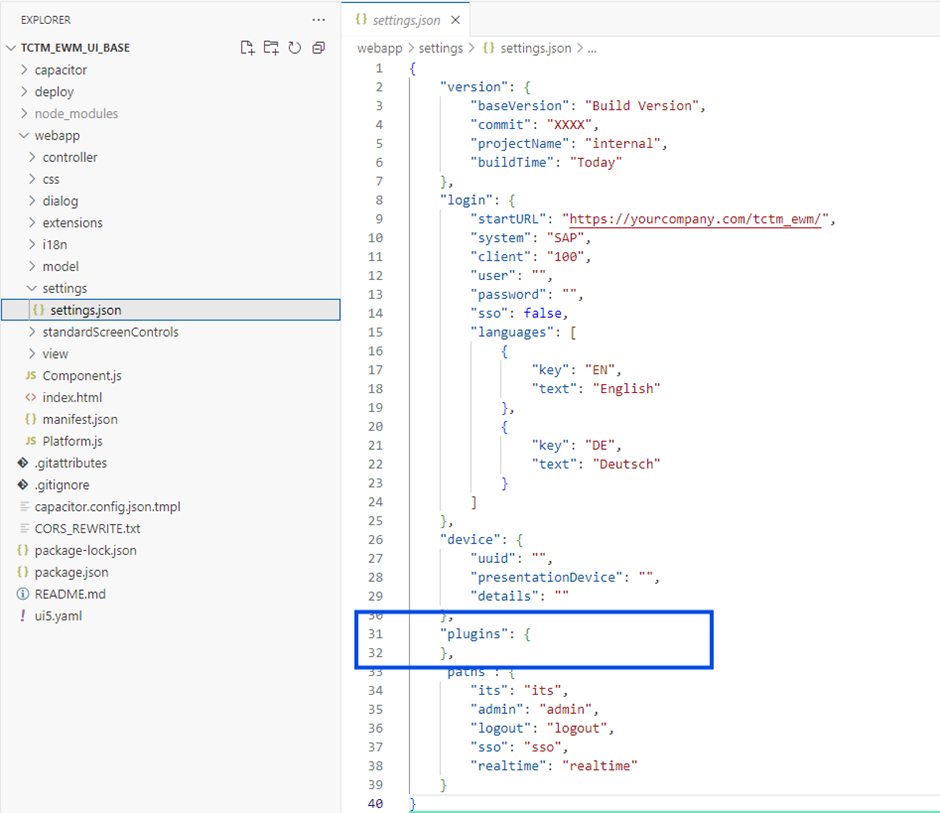Expand the capacitor folder
Screen dimensions: 940x813
pyautogui.click(x=60, y=70)
